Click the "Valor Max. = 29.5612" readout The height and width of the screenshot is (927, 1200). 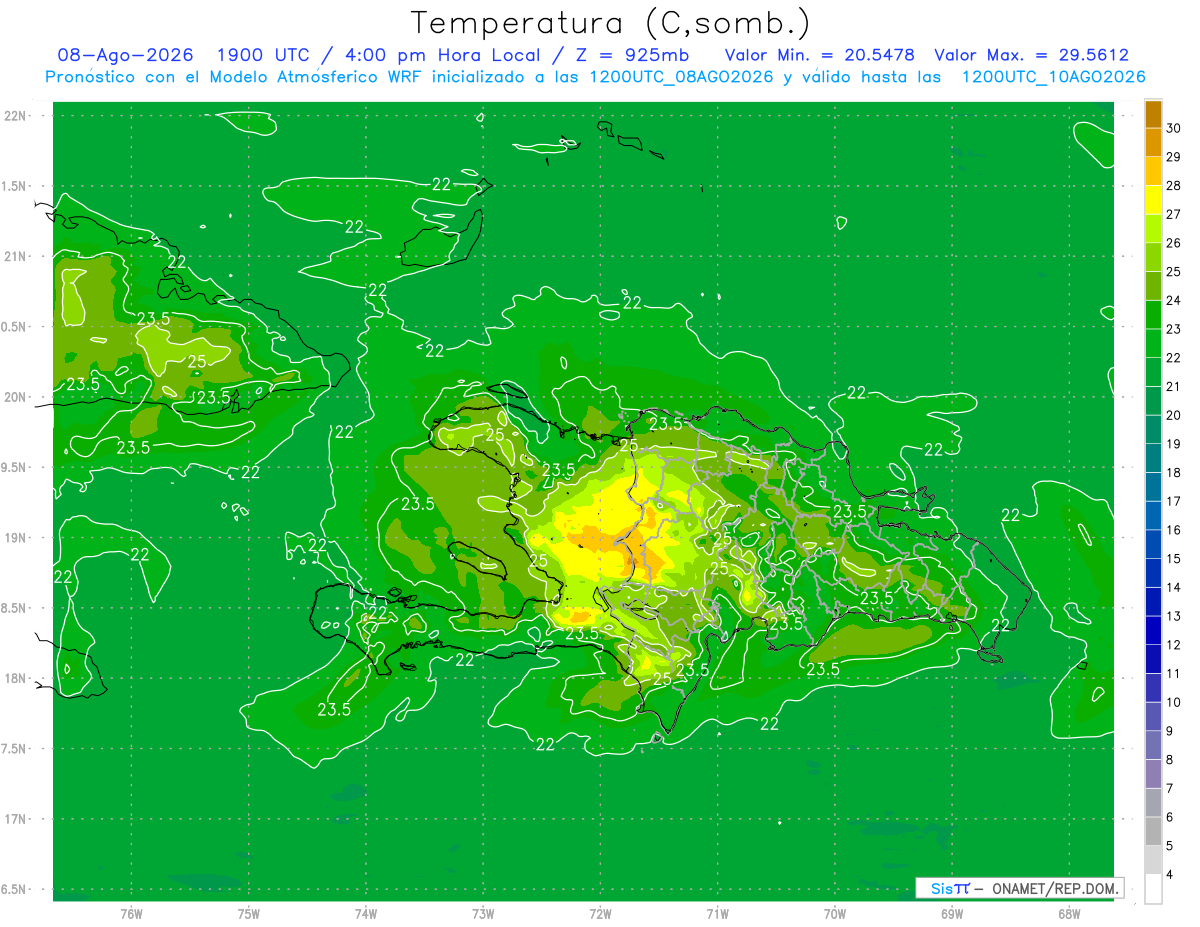(1031, 55)
